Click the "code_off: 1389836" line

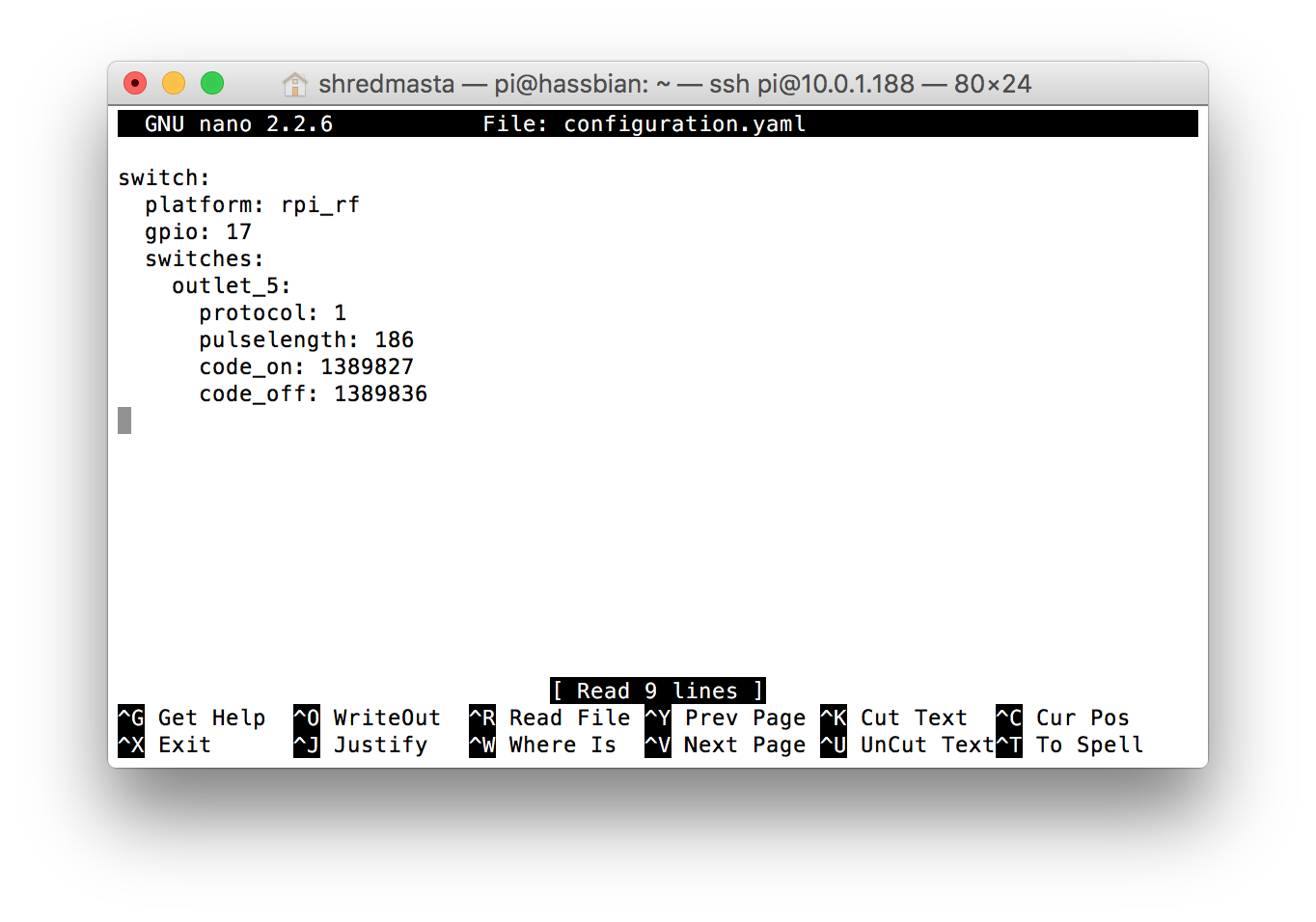[x=314, y=393]
